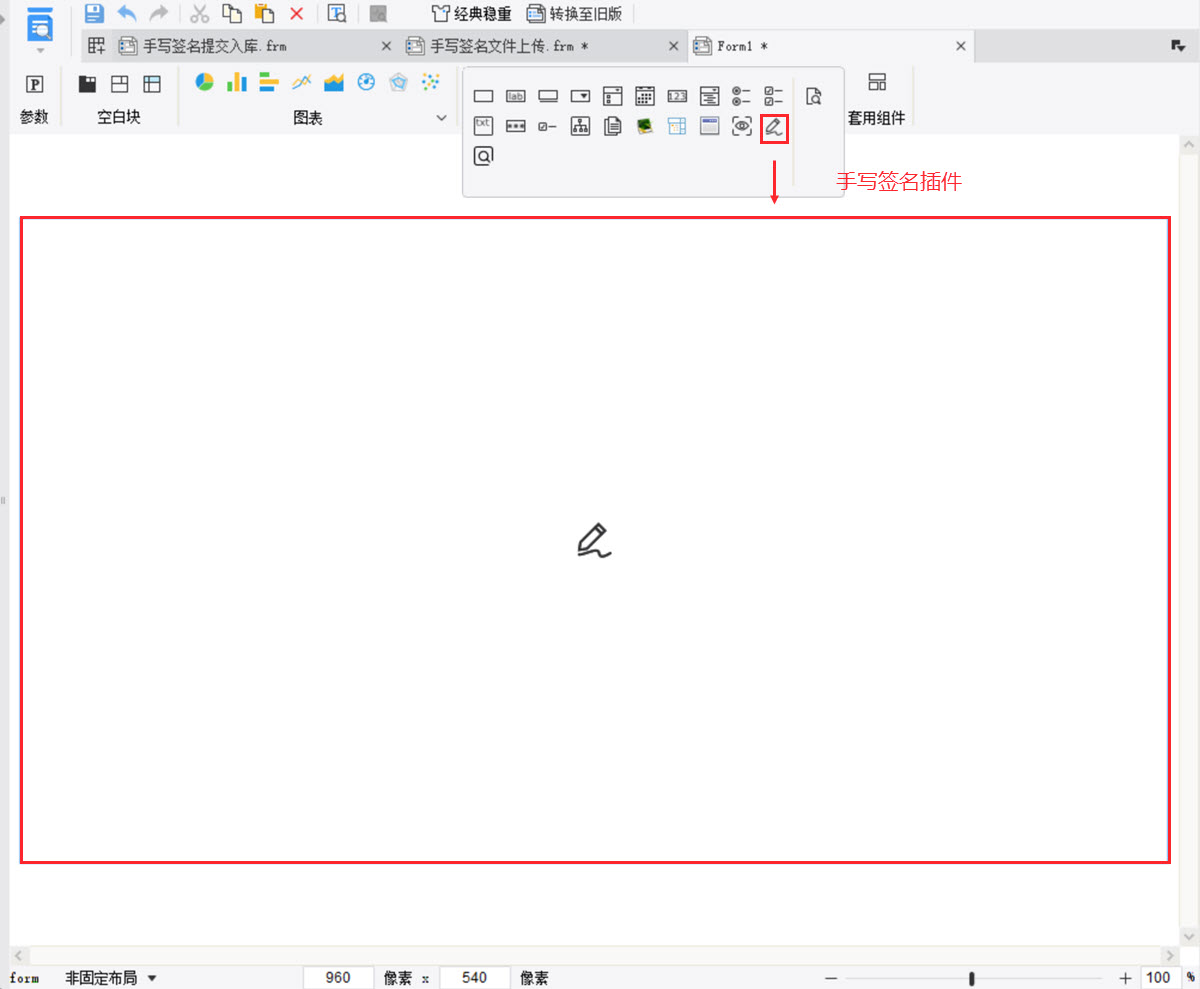Insert the pie chart
Screen dimensions: 1200x989
tap(205, 82)
